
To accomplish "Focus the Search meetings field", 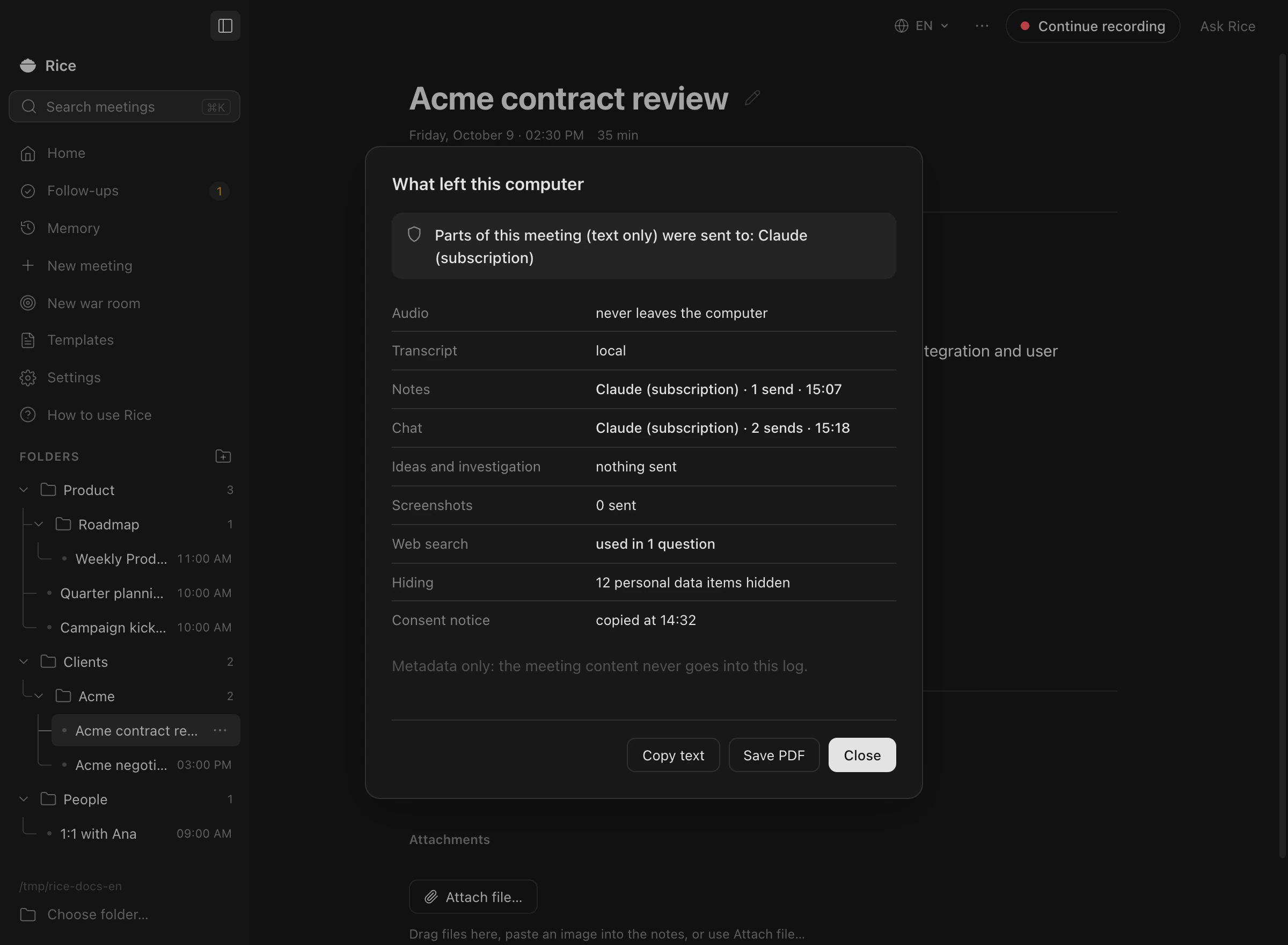I will pos(125,106).
